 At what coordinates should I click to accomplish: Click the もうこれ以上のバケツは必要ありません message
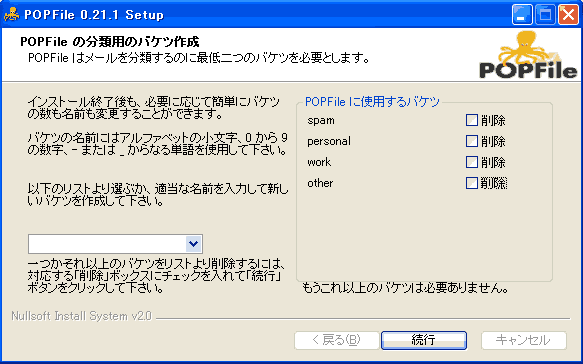coord(405,288)
